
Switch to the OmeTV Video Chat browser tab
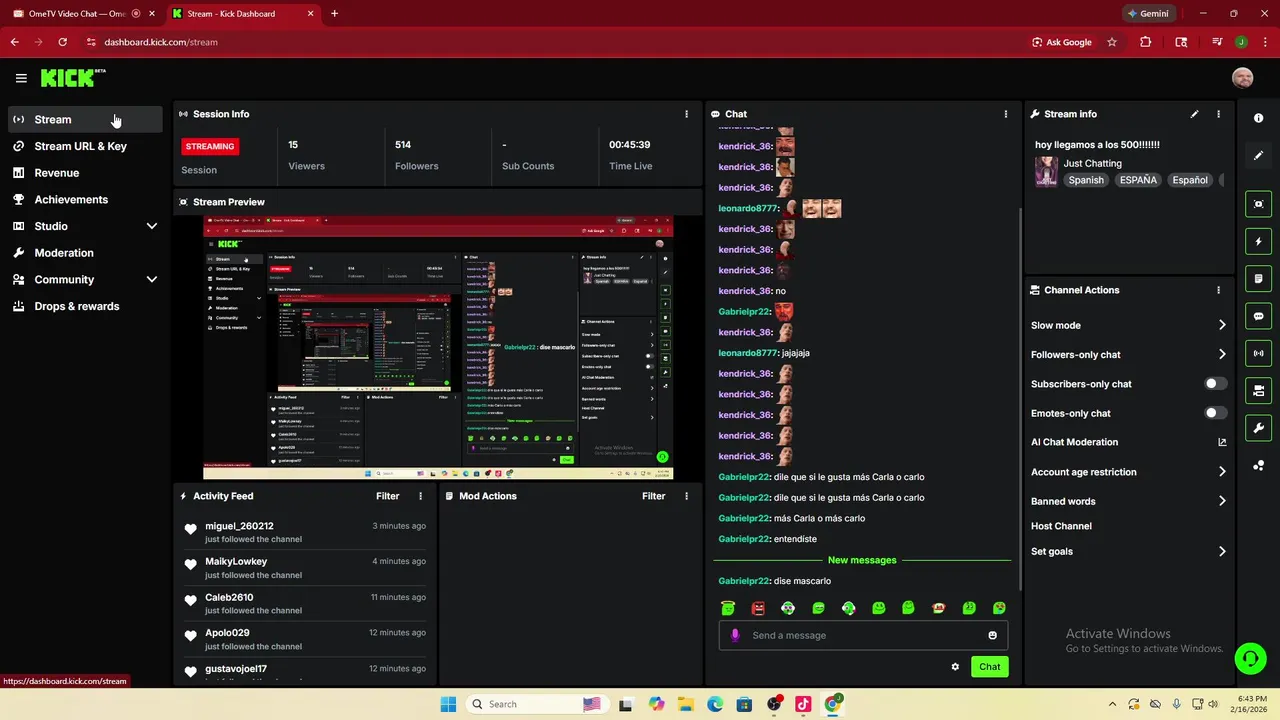click(x=84, y=14)
